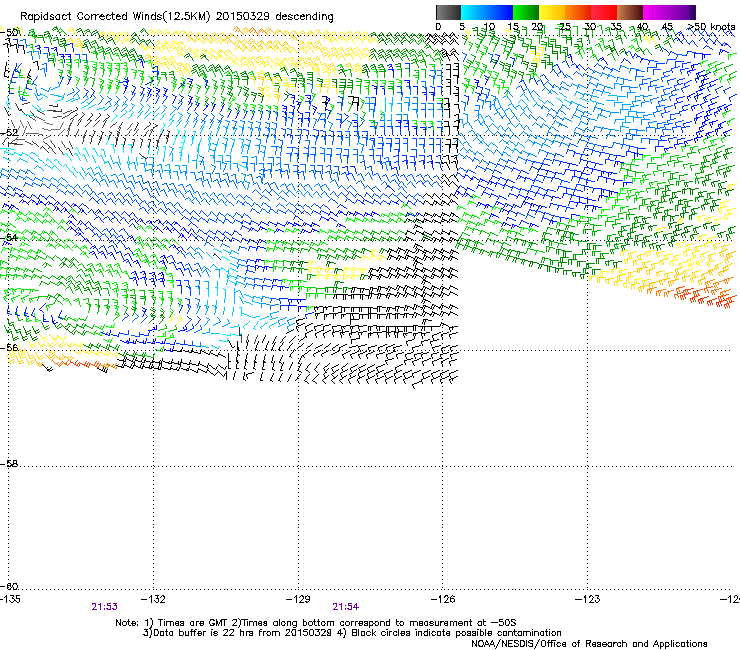Click the -60 latitude label
This screenshot has height=650, width=740.
[9, 587]
